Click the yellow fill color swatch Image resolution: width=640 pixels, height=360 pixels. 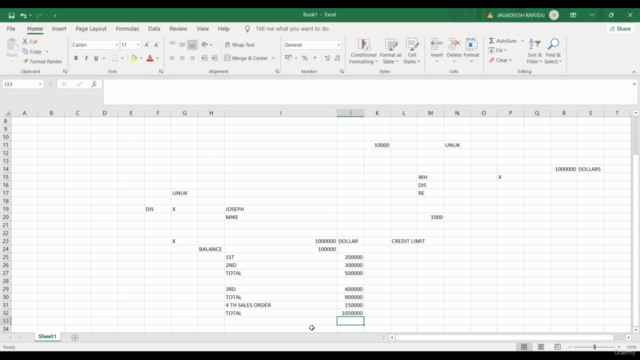click(133, 58)
